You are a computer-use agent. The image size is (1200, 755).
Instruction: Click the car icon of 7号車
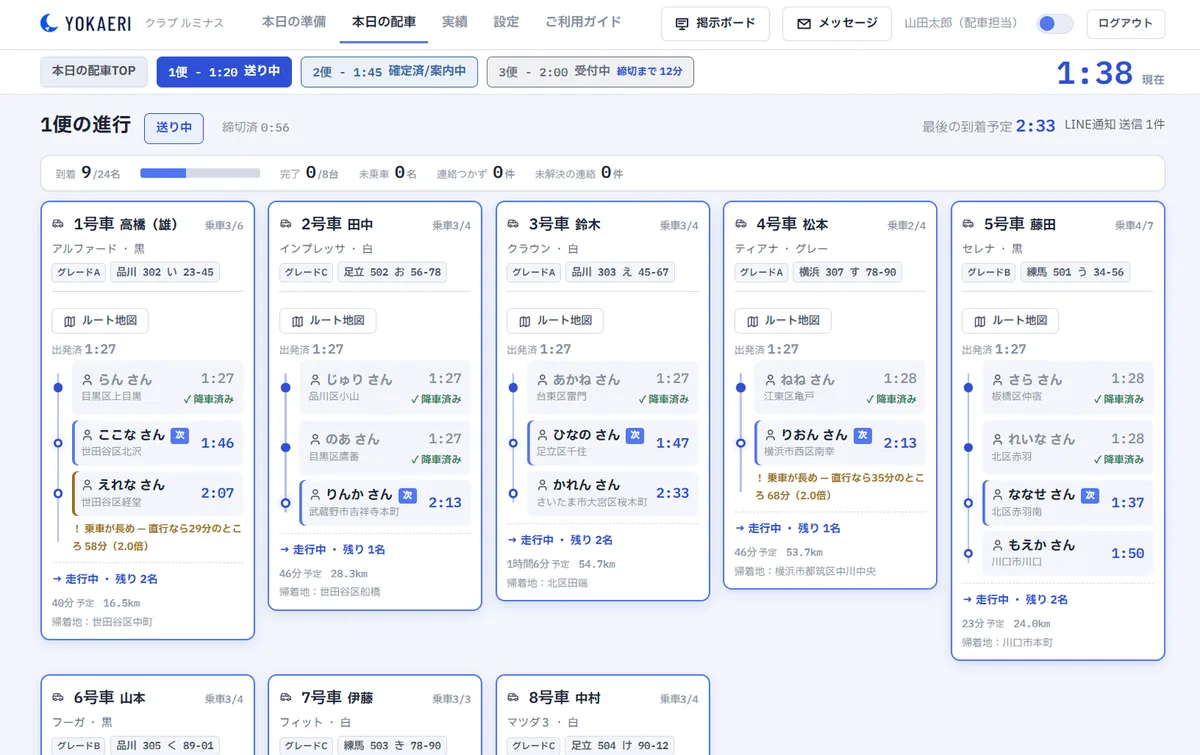tap(286, 697)
